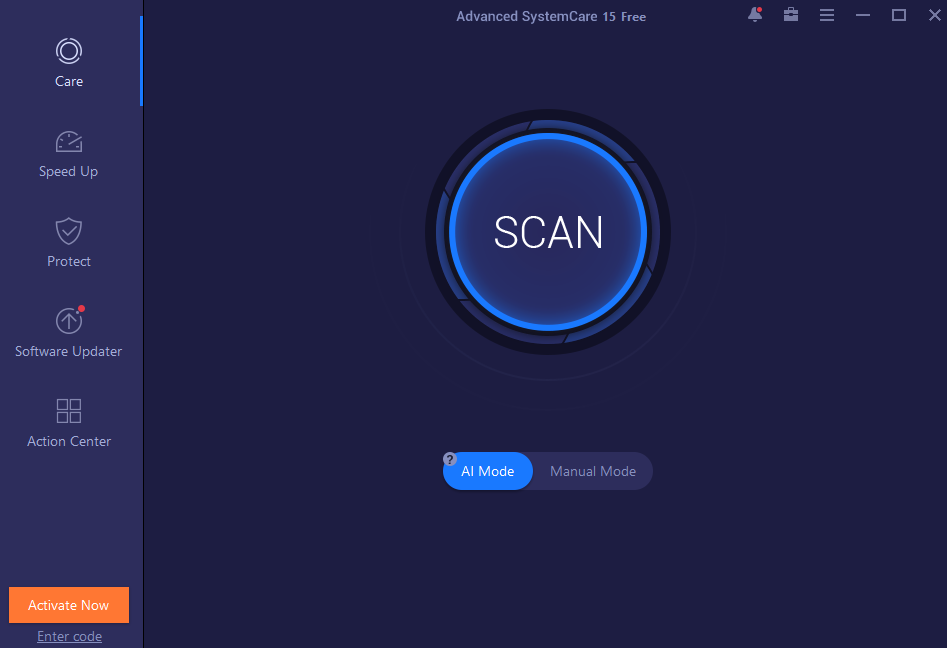Viewport: 947px width, 648px height.
Task: Start the big SCAN button
Action: tap(548, 232)
